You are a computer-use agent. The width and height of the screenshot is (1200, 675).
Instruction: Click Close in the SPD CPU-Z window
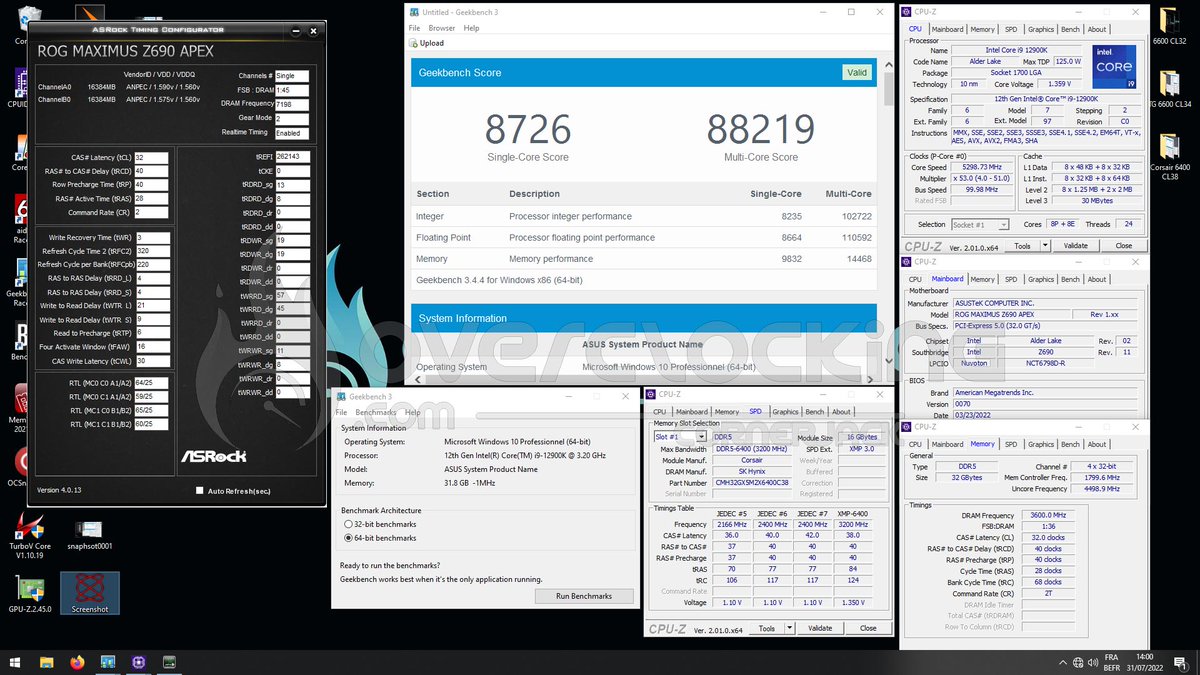coord(868,628)
